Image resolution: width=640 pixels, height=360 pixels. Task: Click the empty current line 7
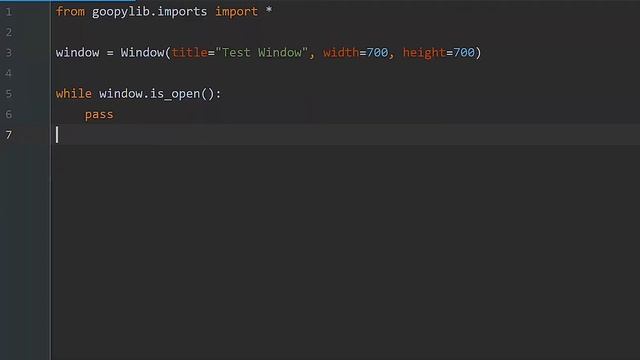pyautogui.click(x=345, y=135)
